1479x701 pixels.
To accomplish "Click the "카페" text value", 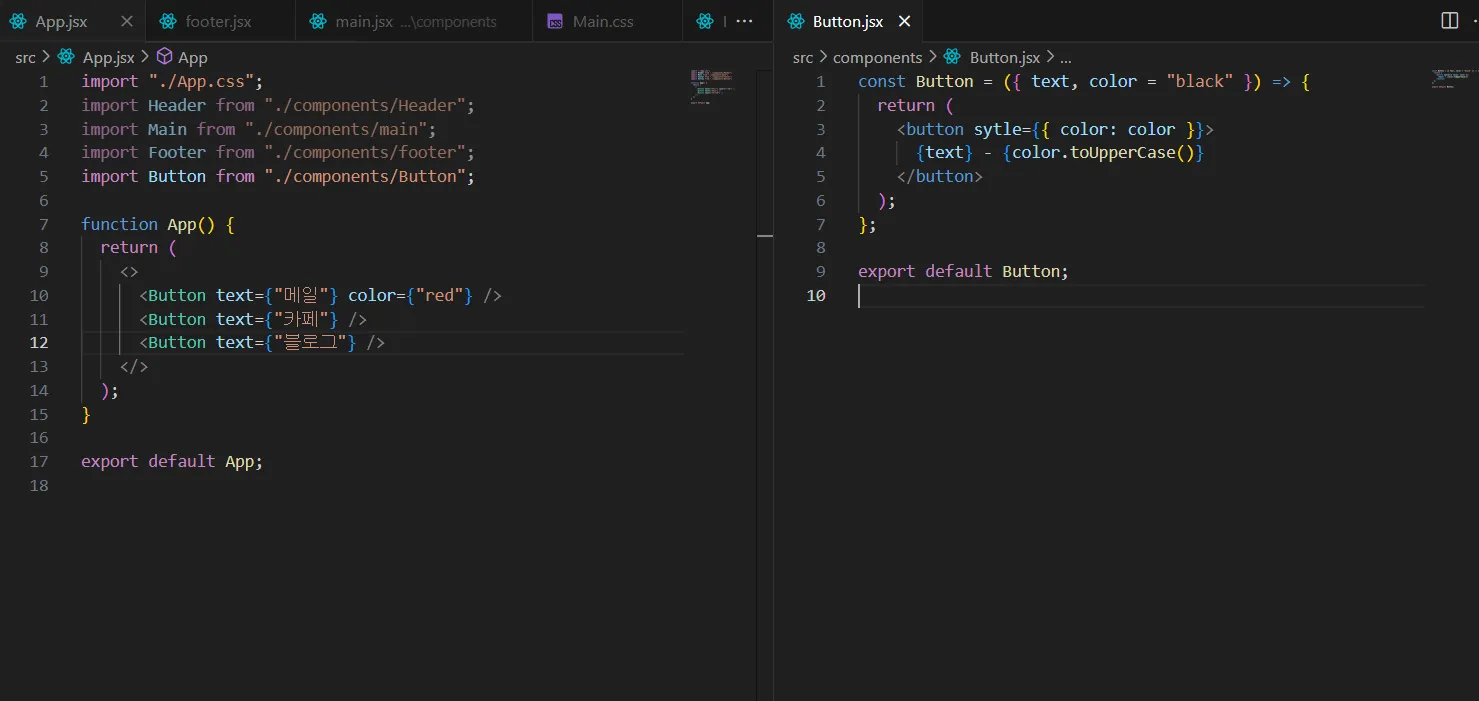I will click(x=303, y=319).
